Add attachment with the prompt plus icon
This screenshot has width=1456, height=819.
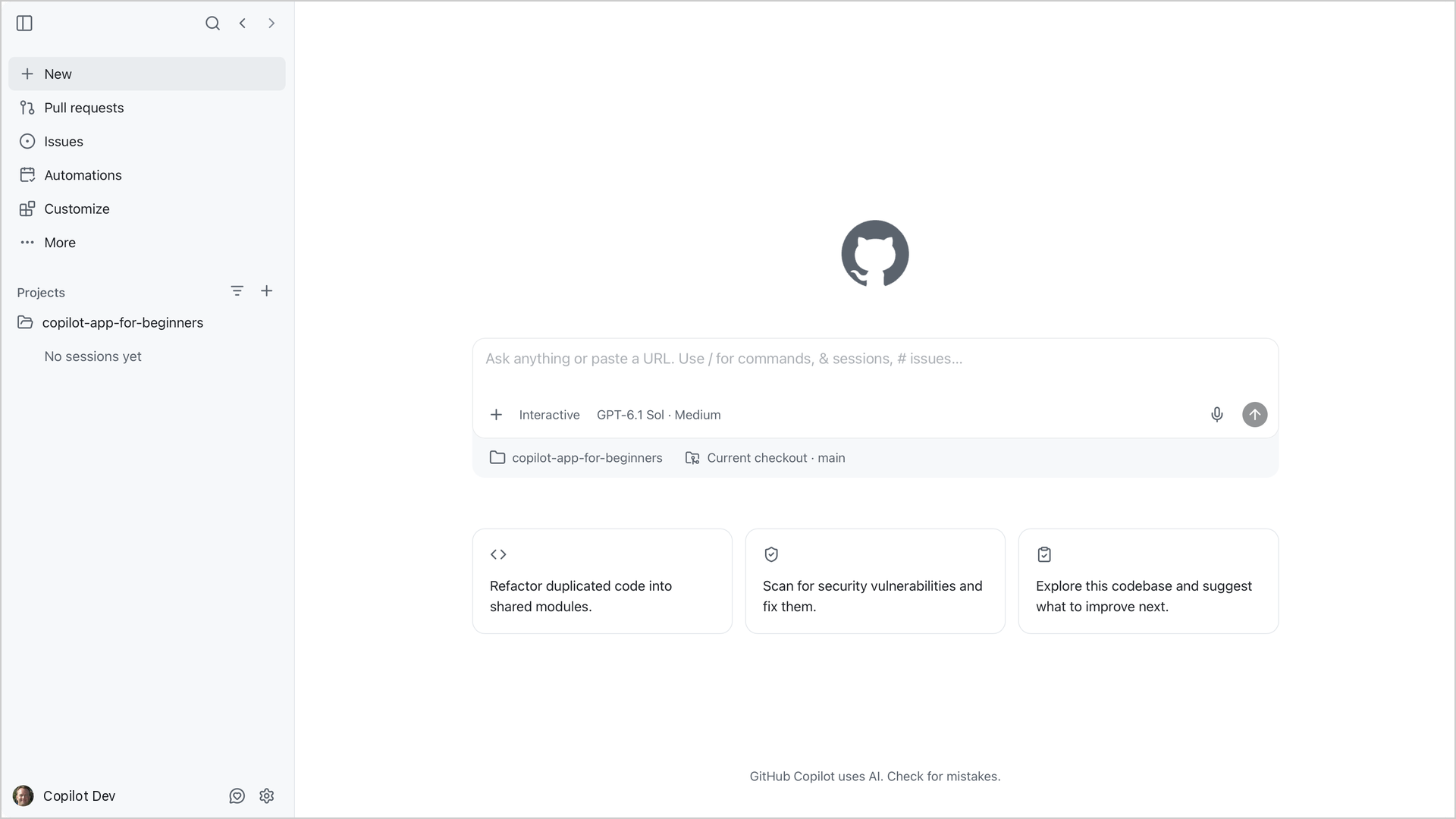(x=496, y=415)
